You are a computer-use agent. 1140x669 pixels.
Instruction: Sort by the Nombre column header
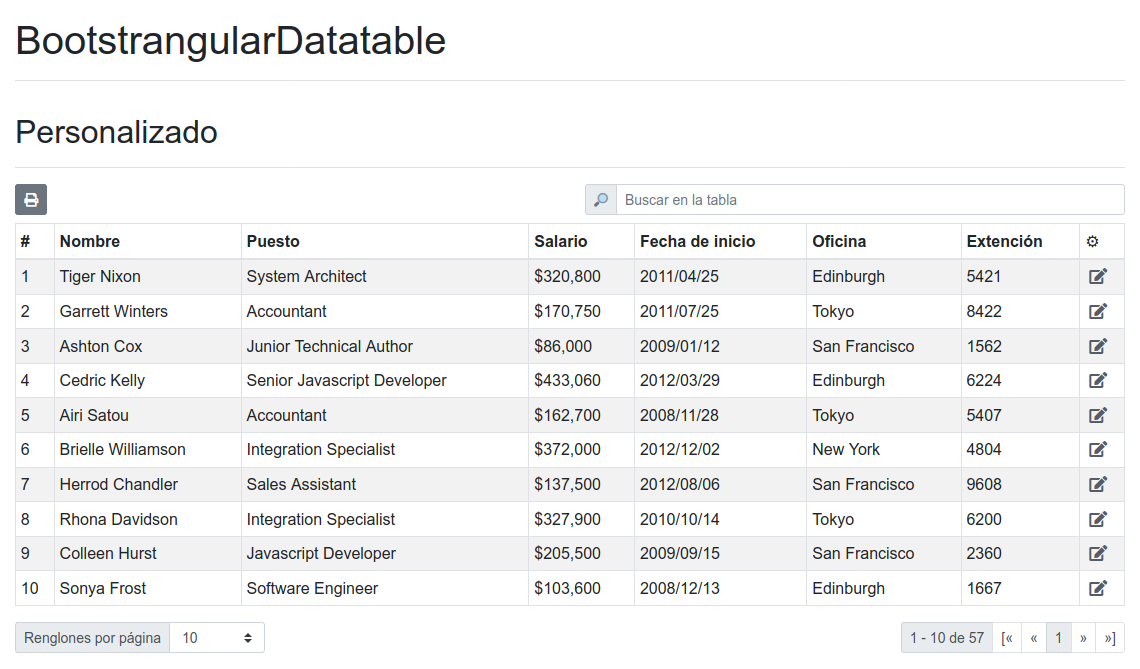(89, 241)
